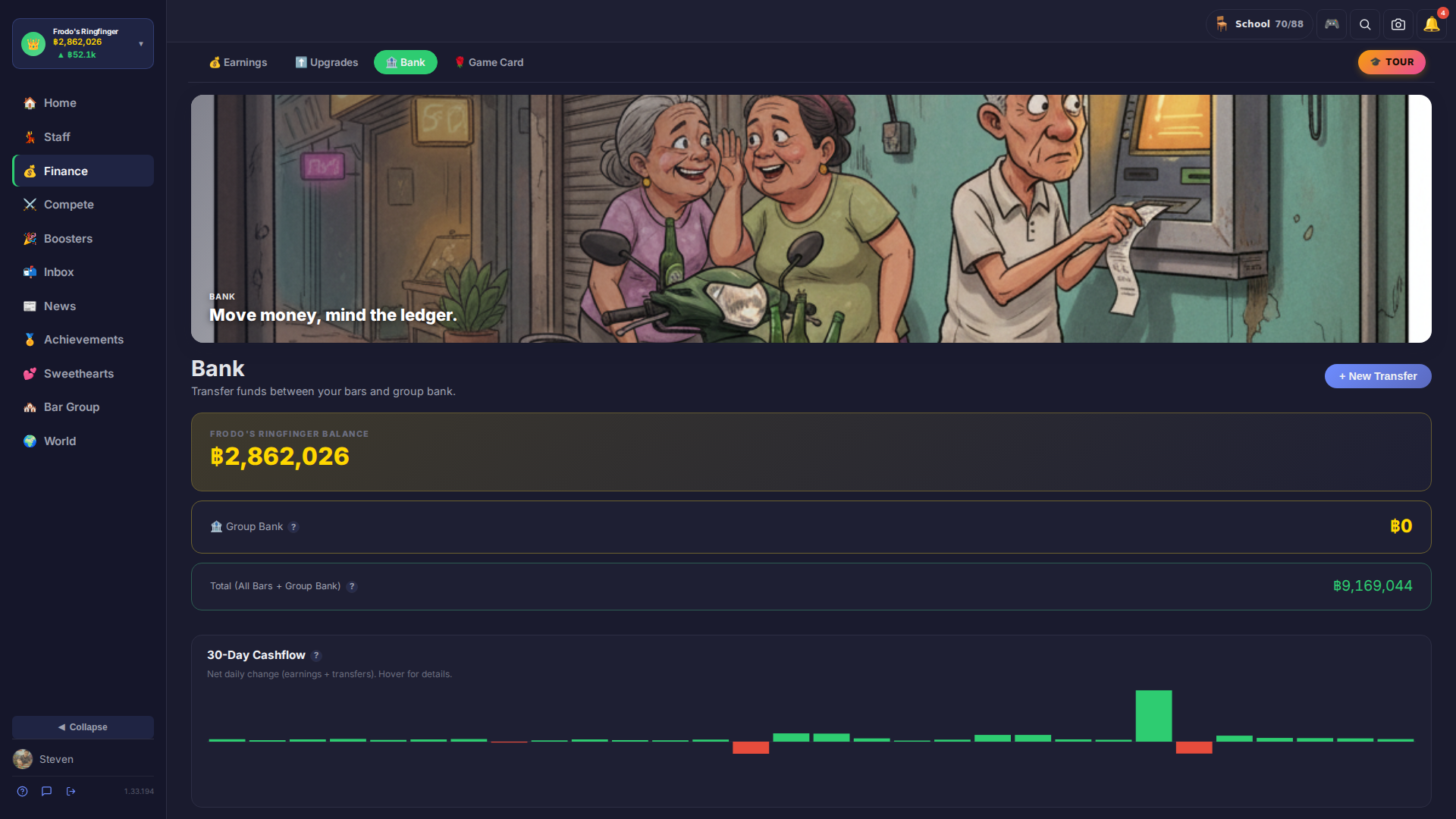Select the tallest green cashflow bar
This screenshot has height=819, width=1456.
(1153, 715)
